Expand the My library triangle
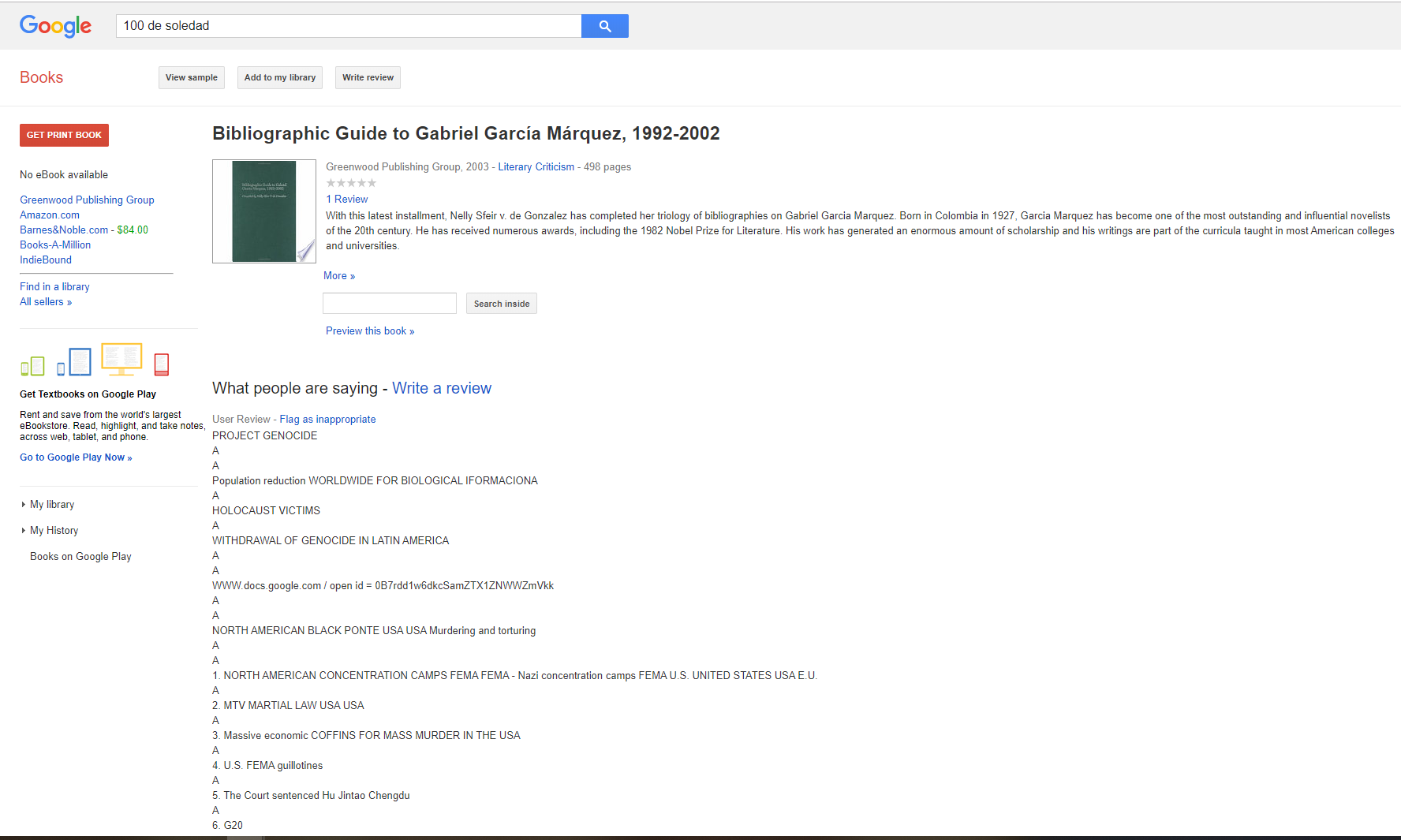 (24, 505)
